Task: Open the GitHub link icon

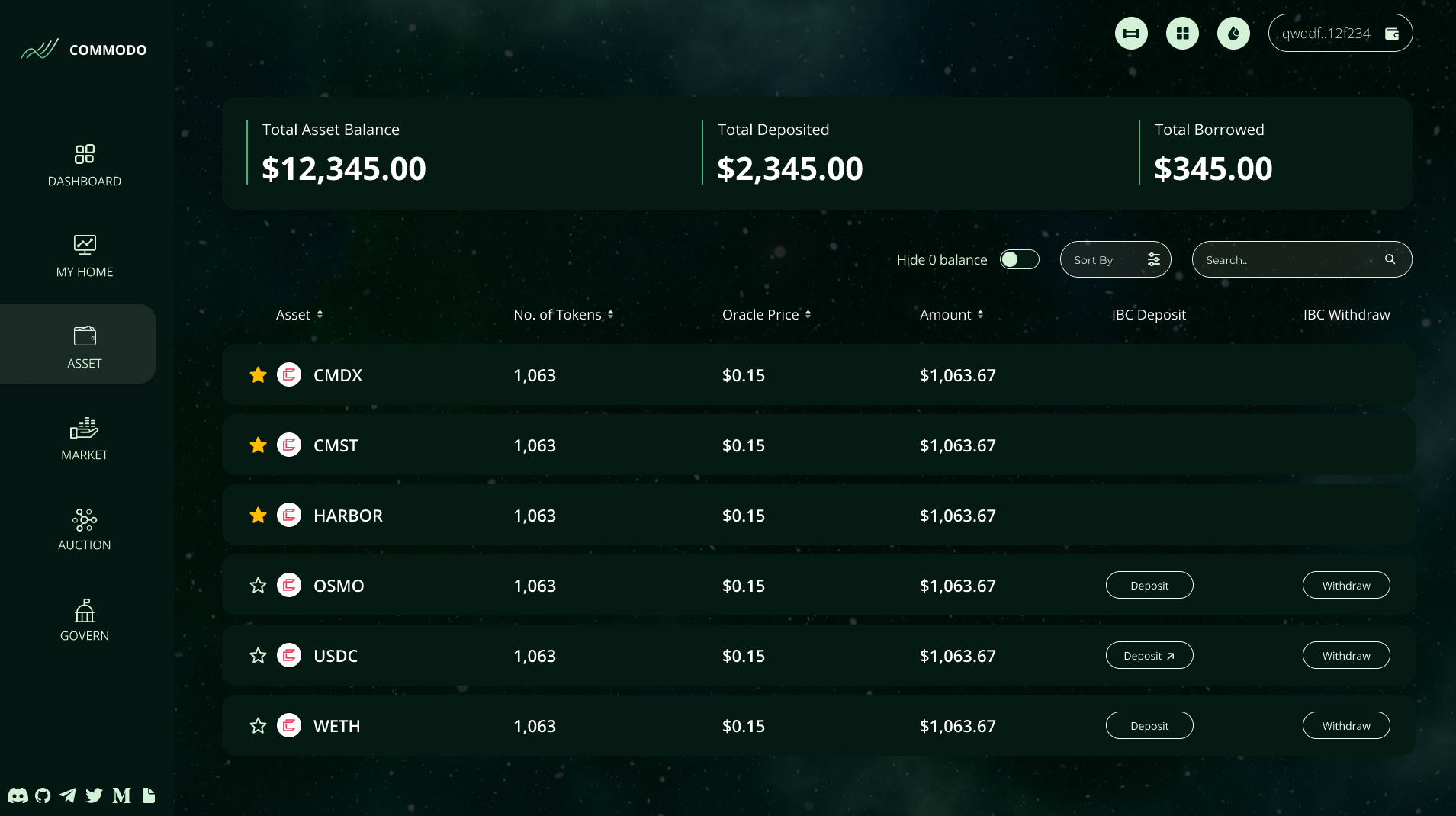Action: (43, 795)
